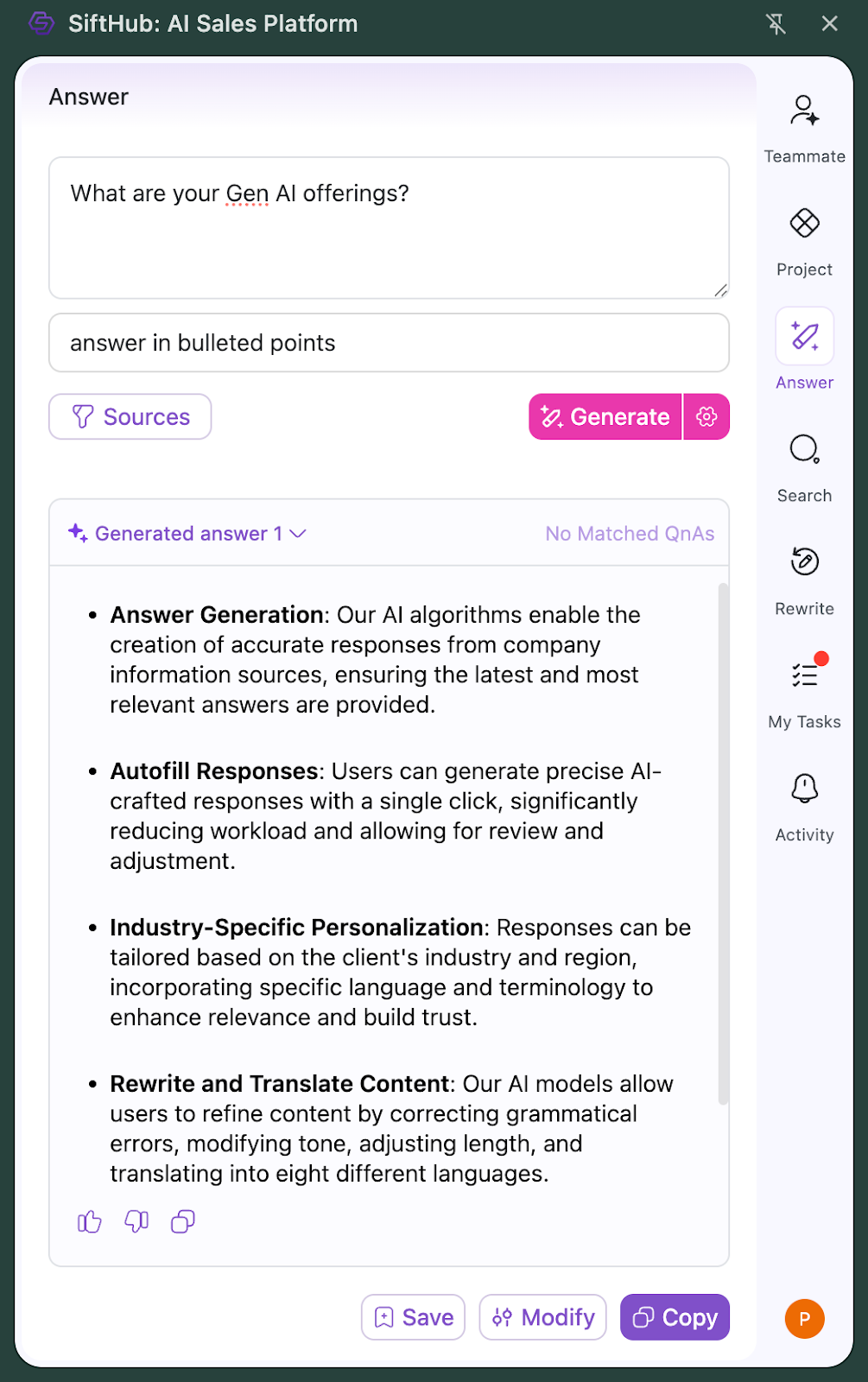Screen dimensions: 868x1382
Task: Thumbs up the generated answer
Action: pos(90,1221)
